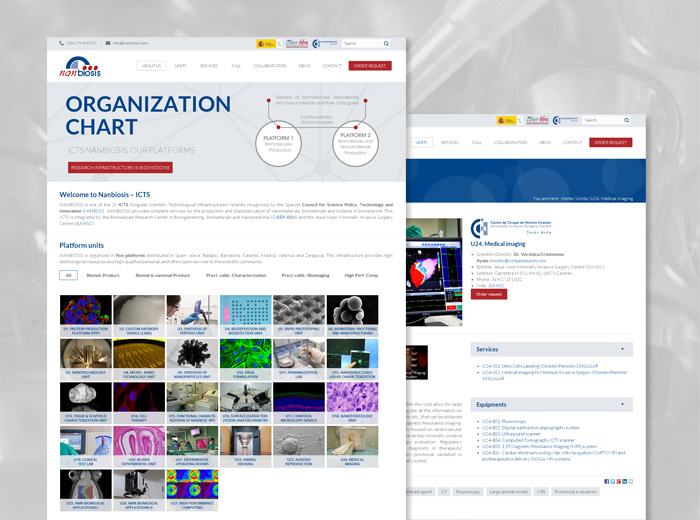Screen dimensions: 700x520
Task: Open the U18 Nanotoxicology Unit thumbnail
Action: tap(352, 403)
